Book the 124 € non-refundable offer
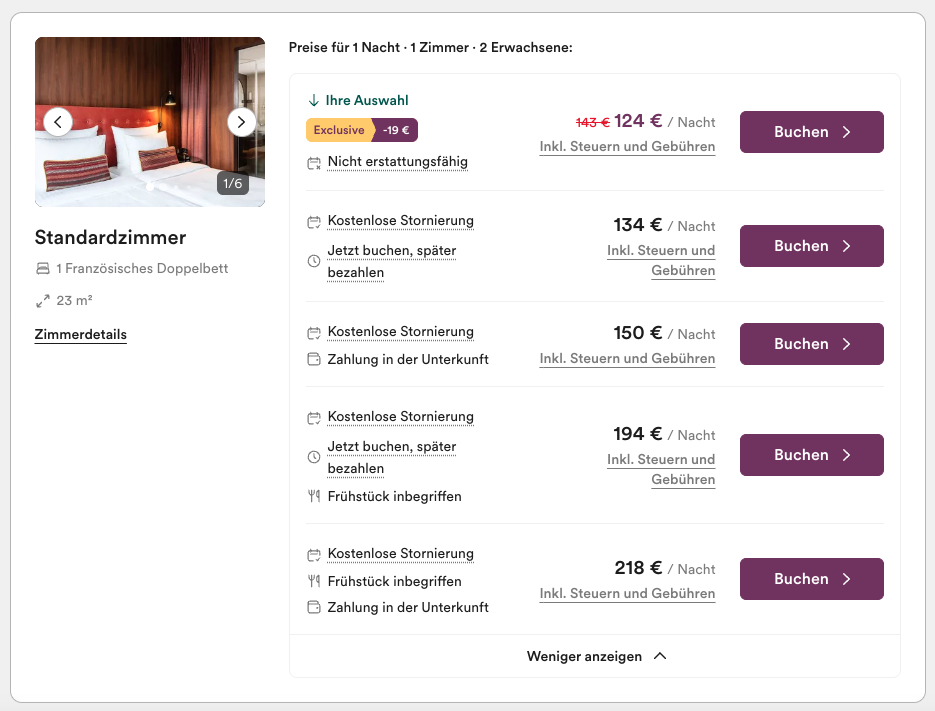Screen dimensions: 935x711 [812, 132]
